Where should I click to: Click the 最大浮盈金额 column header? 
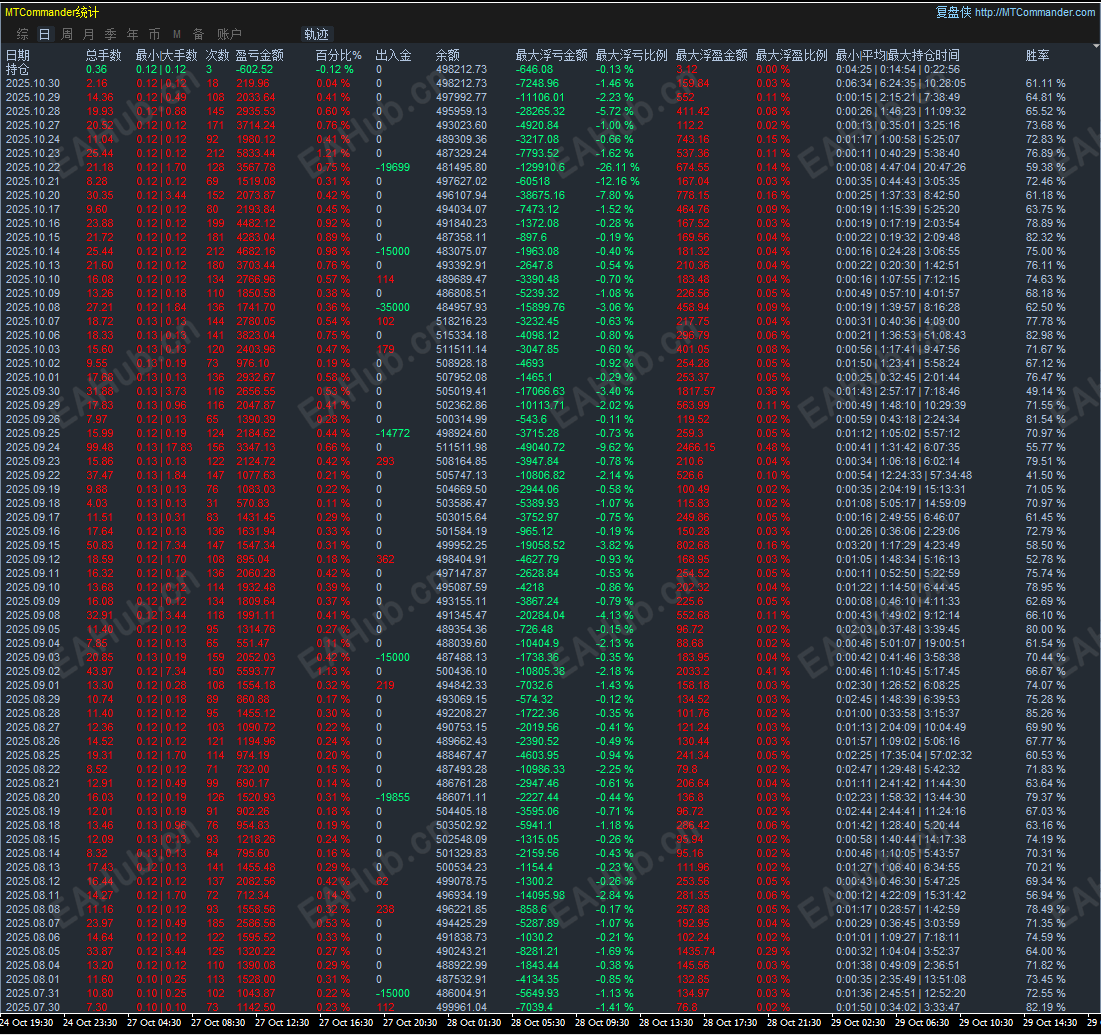coord(711,55)
